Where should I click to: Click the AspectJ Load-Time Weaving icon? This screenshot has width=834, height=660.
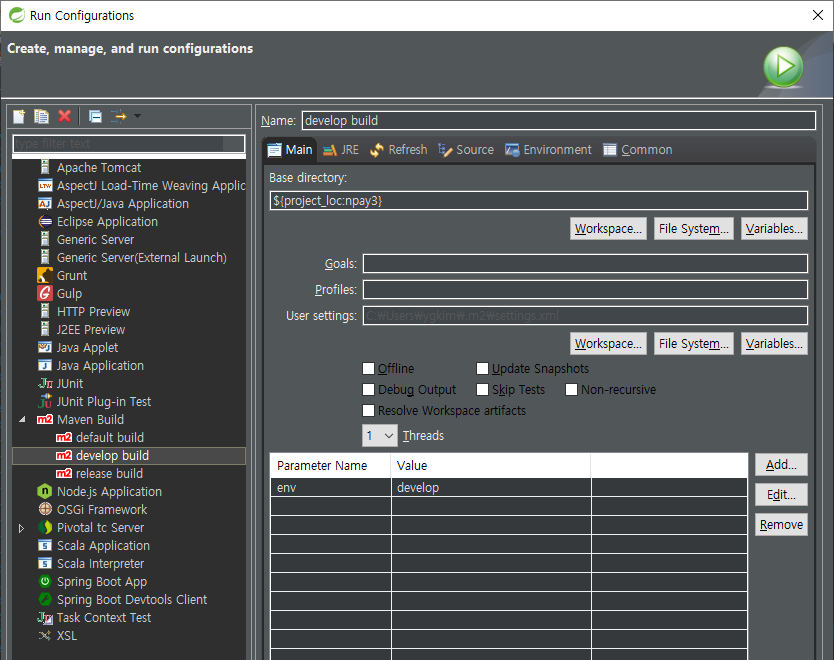pos(45,185)
